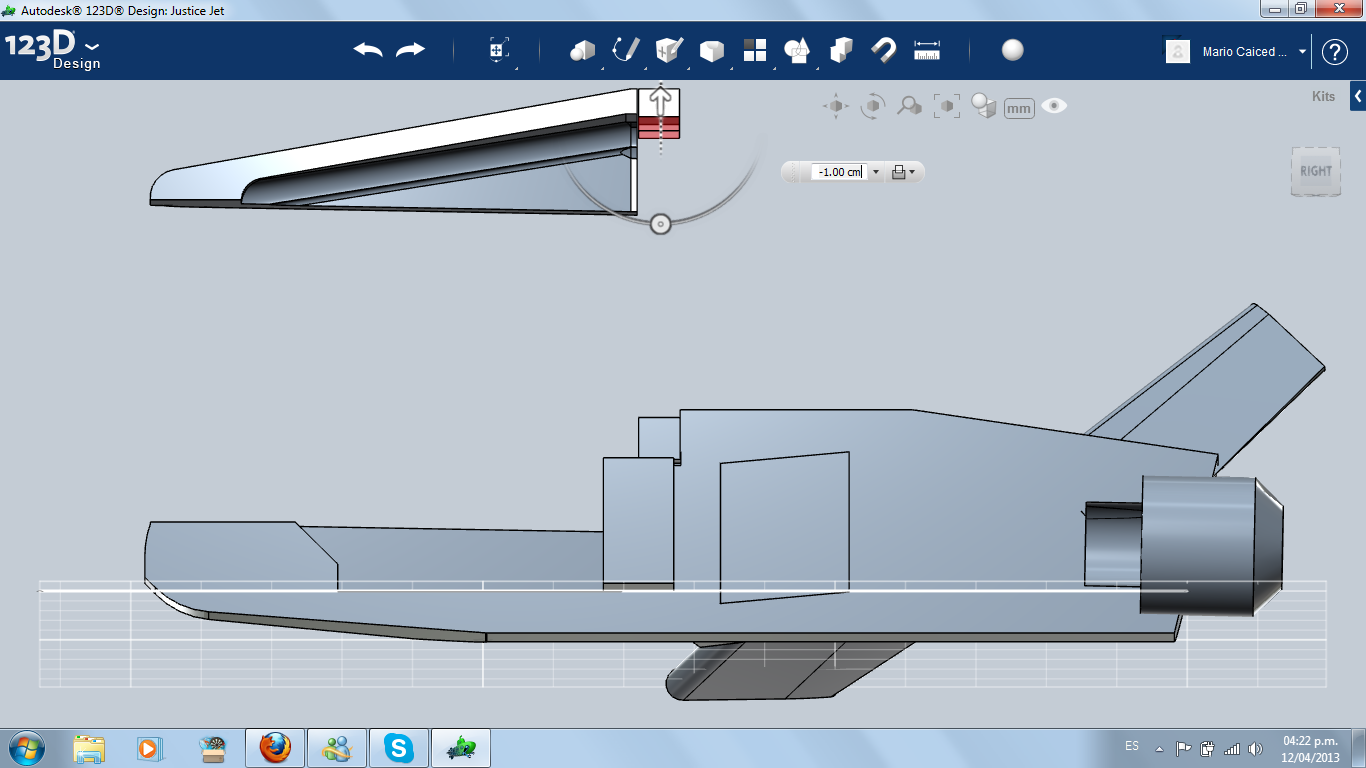1366x768 pixels.
Task: Redo the last undone action
Action: 410,50
